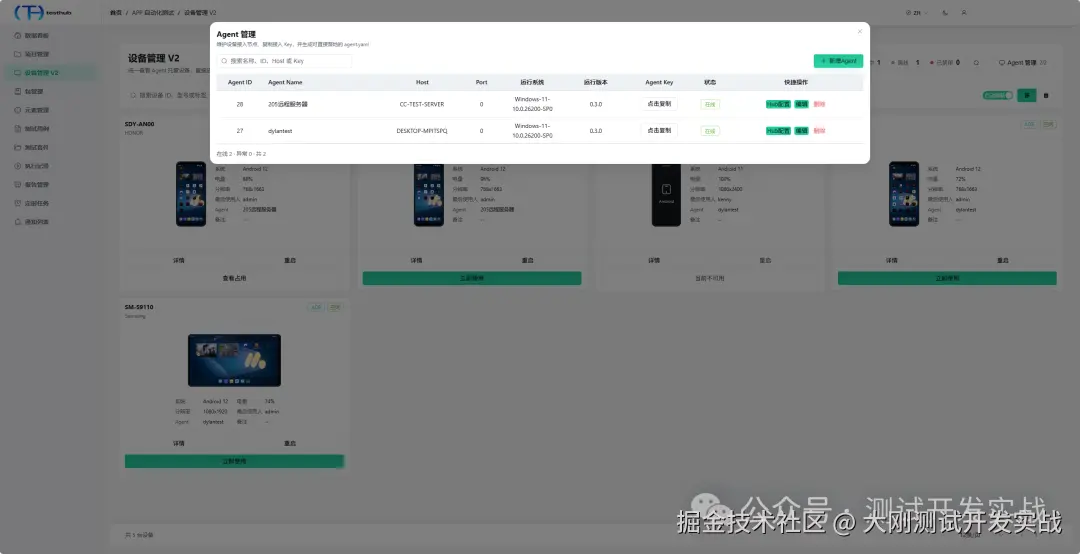Click ADB tag on SM-S9110 card
This screenshot has width=1080, height=554.
316,307
